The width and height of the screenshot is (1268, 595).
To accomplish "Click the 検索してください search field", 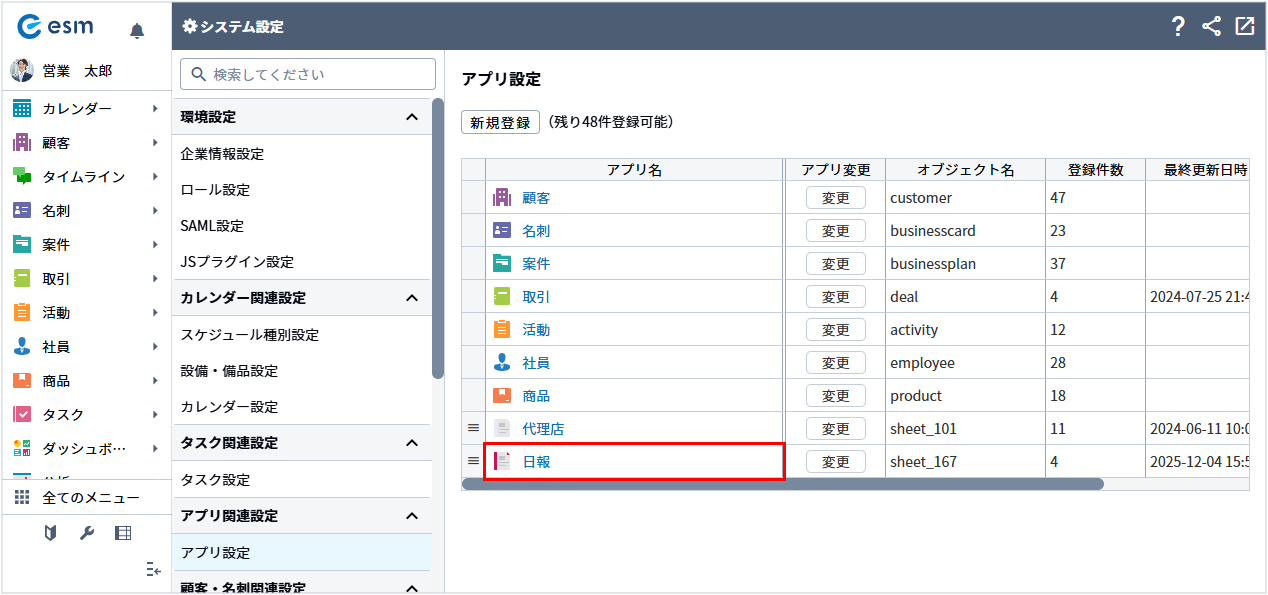I will (308, 74).
